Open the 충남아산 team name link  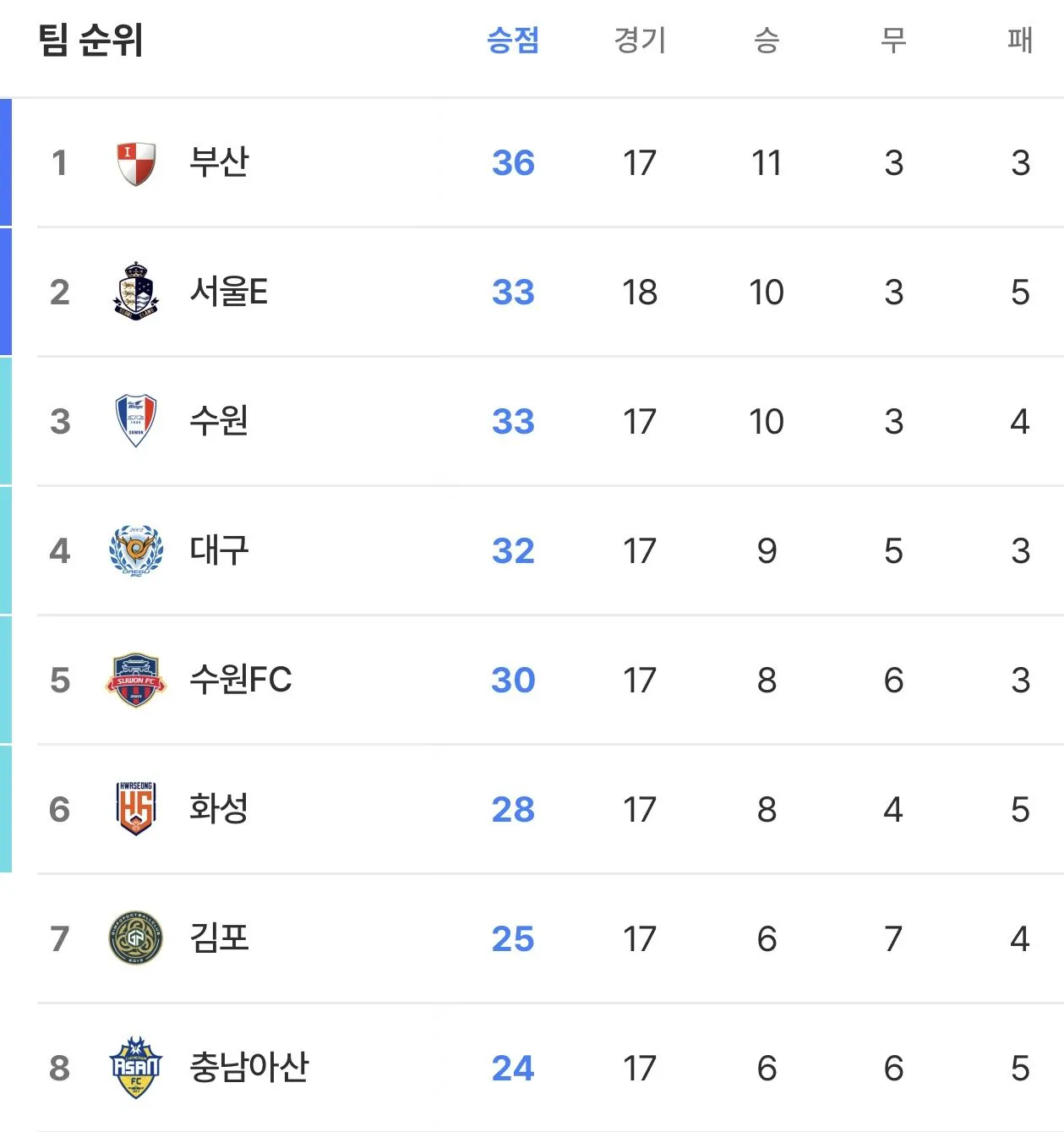click(x=249, y=1068)
